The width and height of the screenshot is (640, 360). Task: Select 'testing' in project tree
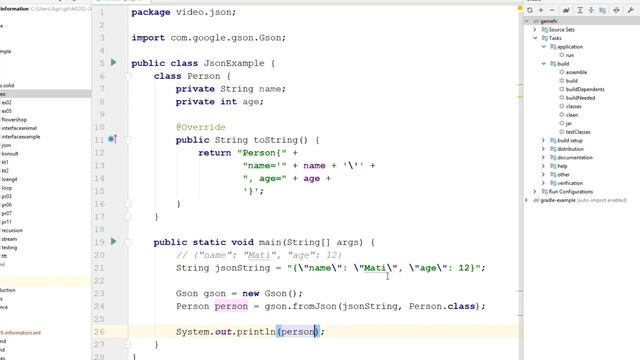pyautogui.click(x=9, y=248)
